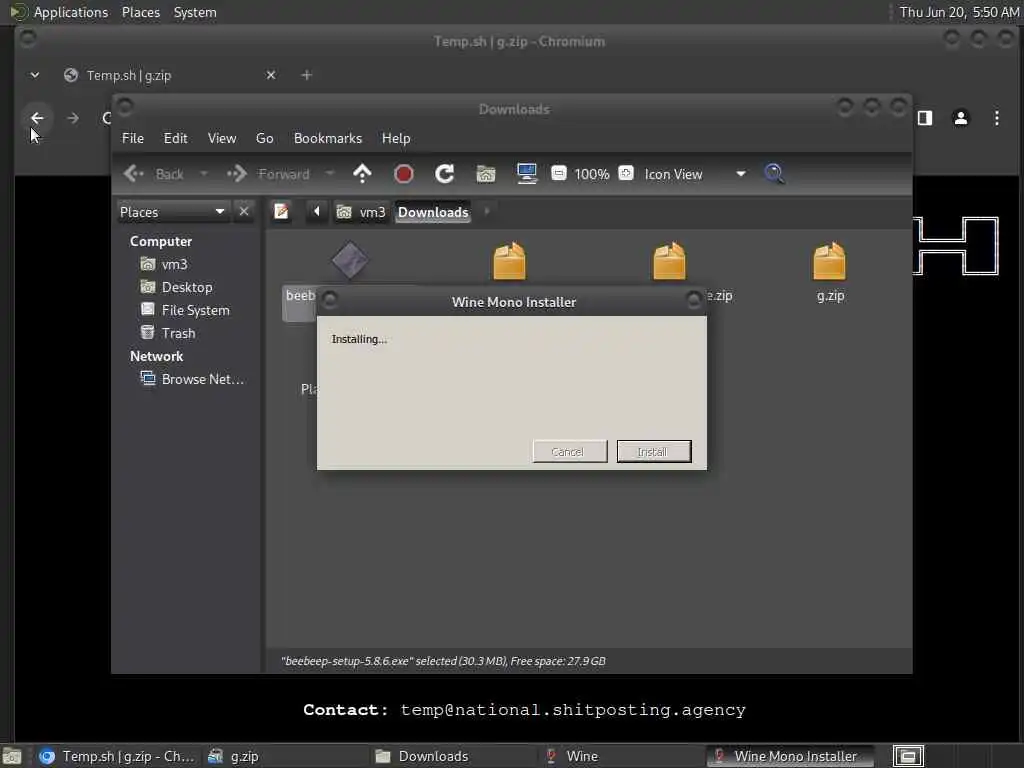Click the right path scroll arrow
Screen dimensions: 1024x768
coord(487,212)
